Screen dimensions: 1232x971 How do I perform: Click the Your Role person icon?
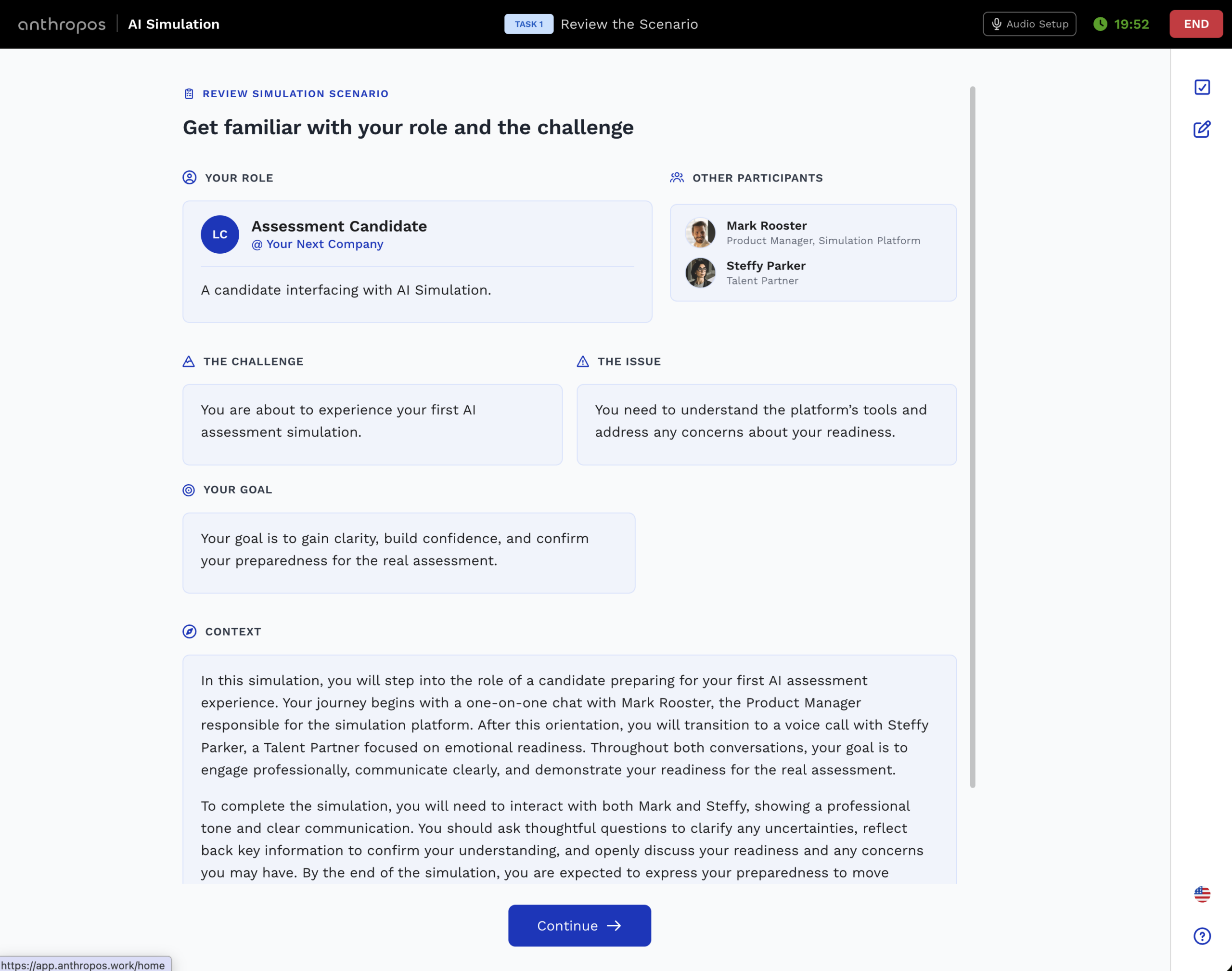click(x=189, y=177)
